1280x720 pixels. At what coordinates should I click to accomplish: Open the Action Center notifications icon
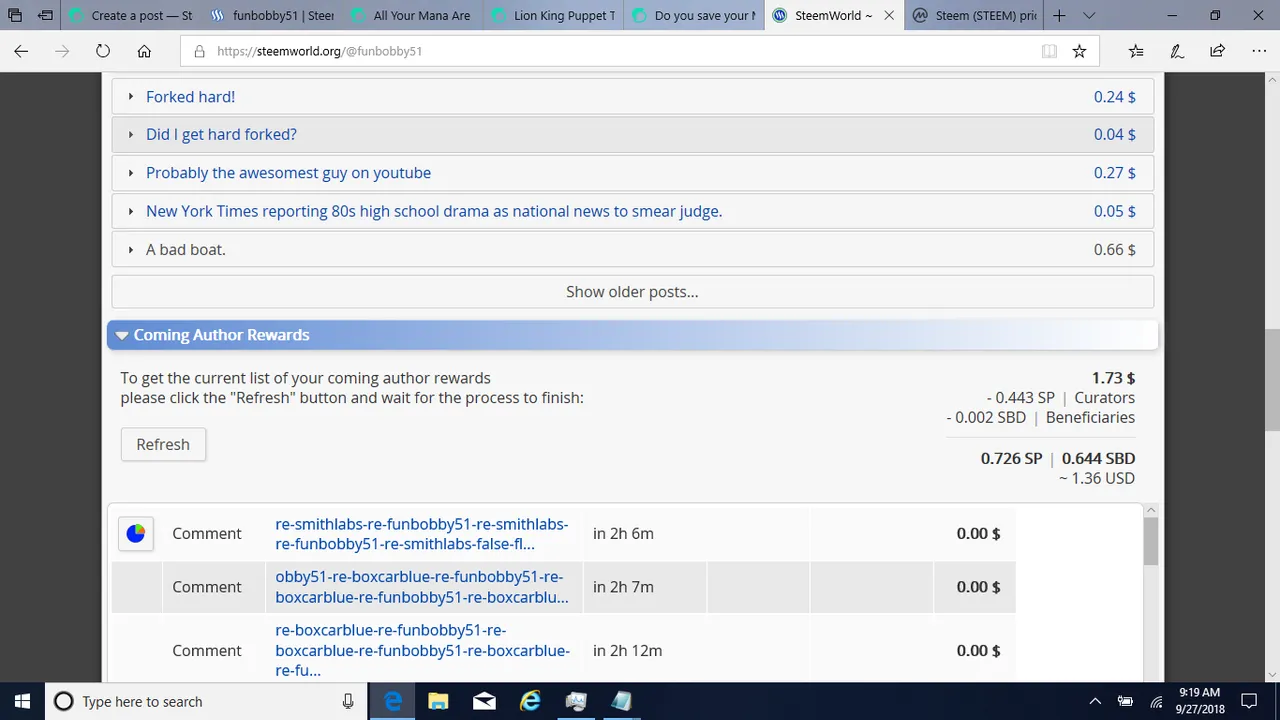[x=1249, y=701]
